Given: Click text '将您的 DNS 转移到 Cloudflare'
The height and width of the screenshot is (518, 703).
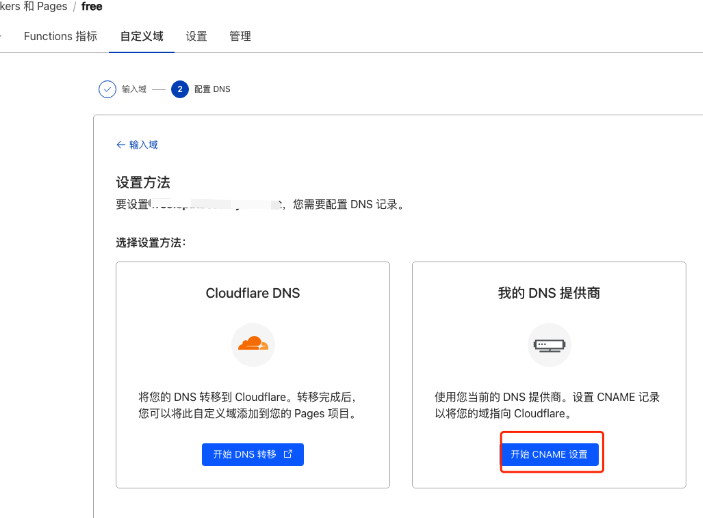Looking at the screenshot, I should pos(212,397).
